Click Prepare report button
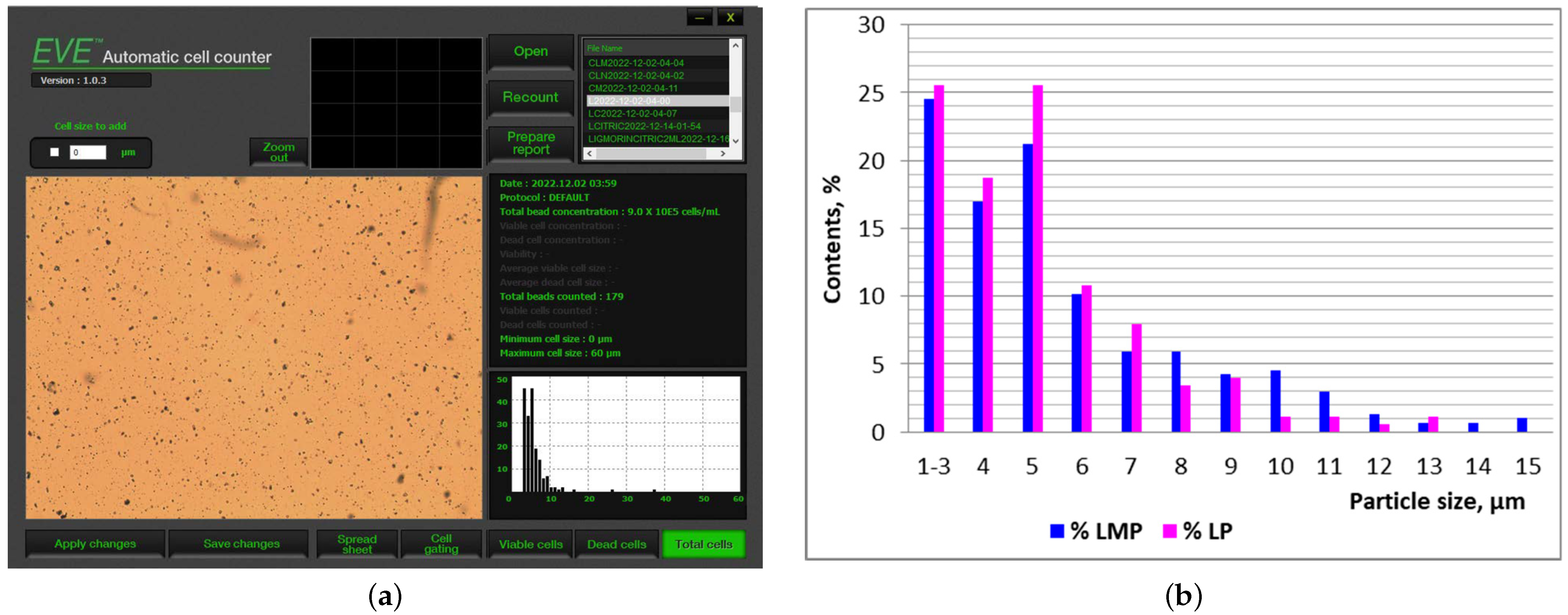This screenshot has height=615, width=1568. 530,143
